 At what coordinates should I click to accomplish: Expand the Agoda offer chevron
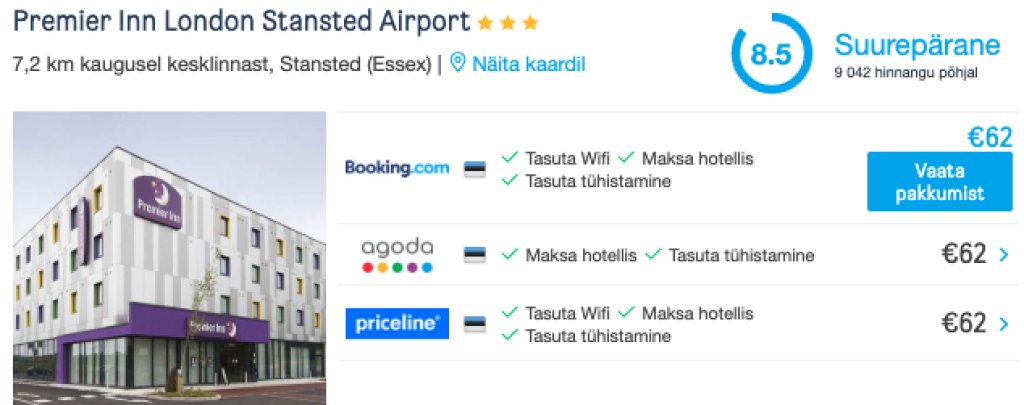coord(1004,255)
